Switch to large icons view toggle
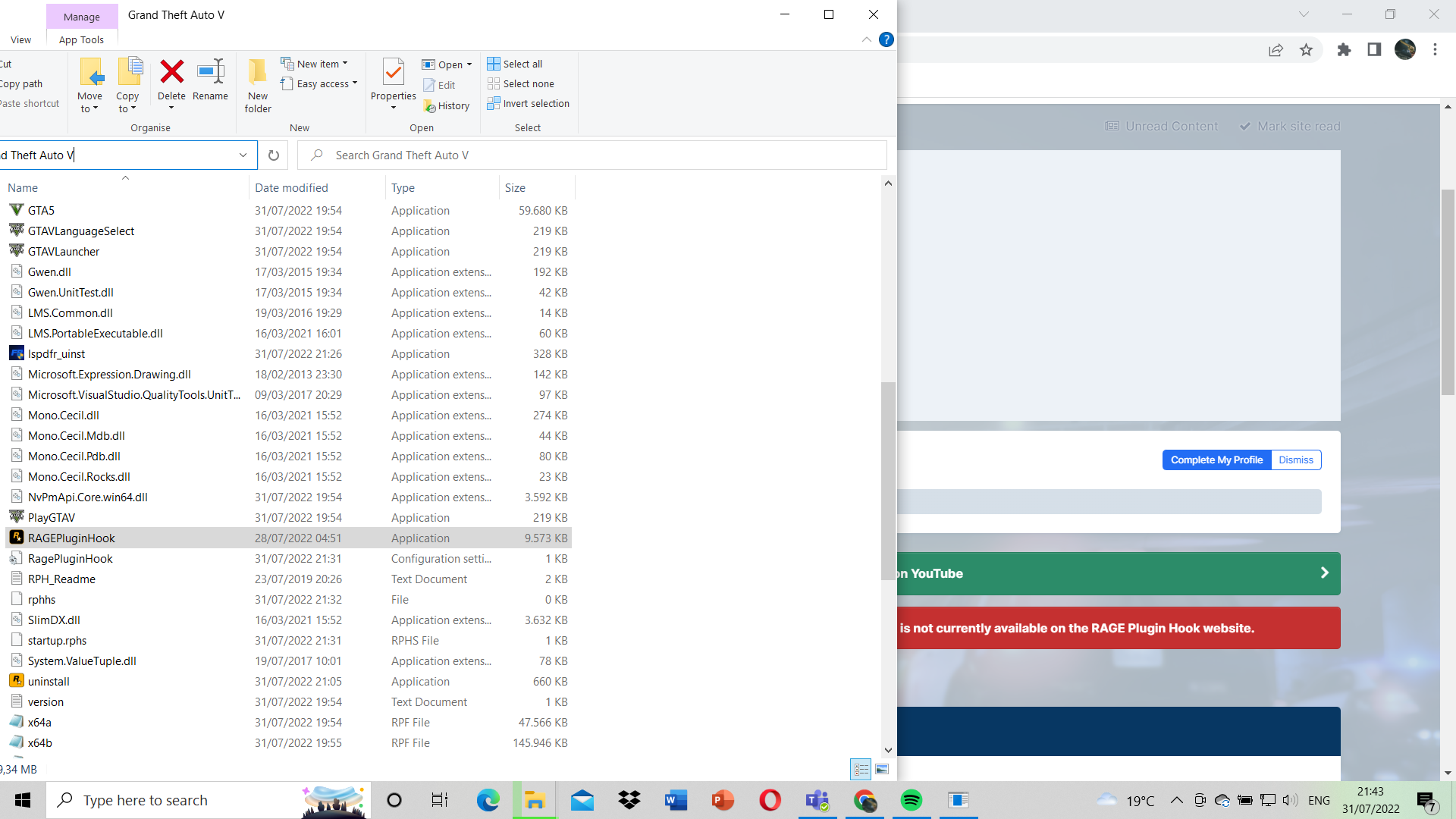The image size is (1456, 819). (882, 769)
